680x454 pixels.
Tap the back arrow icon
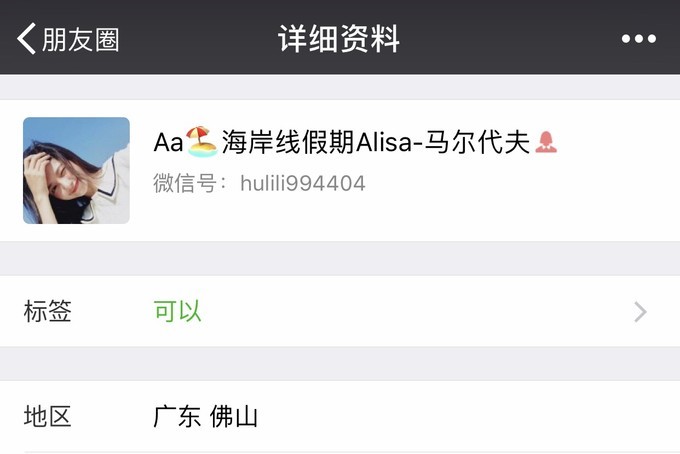(x=26, y=39)
